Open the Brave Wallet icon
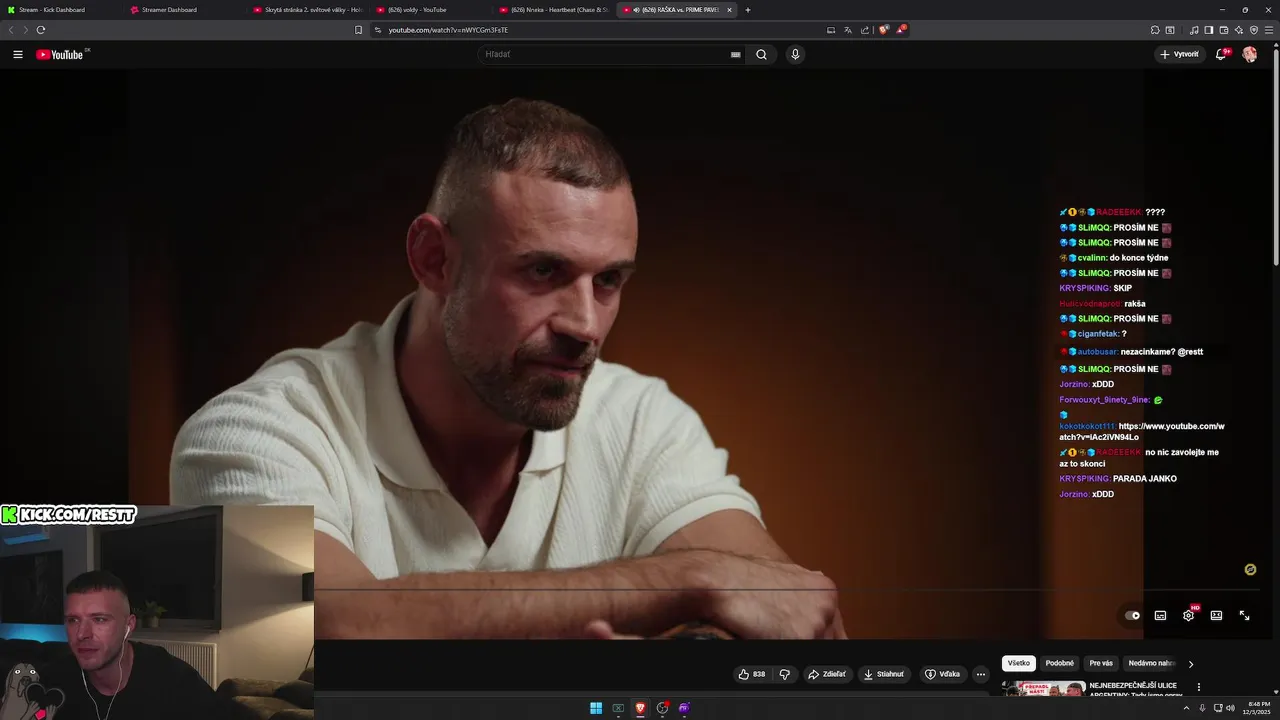Screen dimensions: 1280x720 click(1224, 30)
